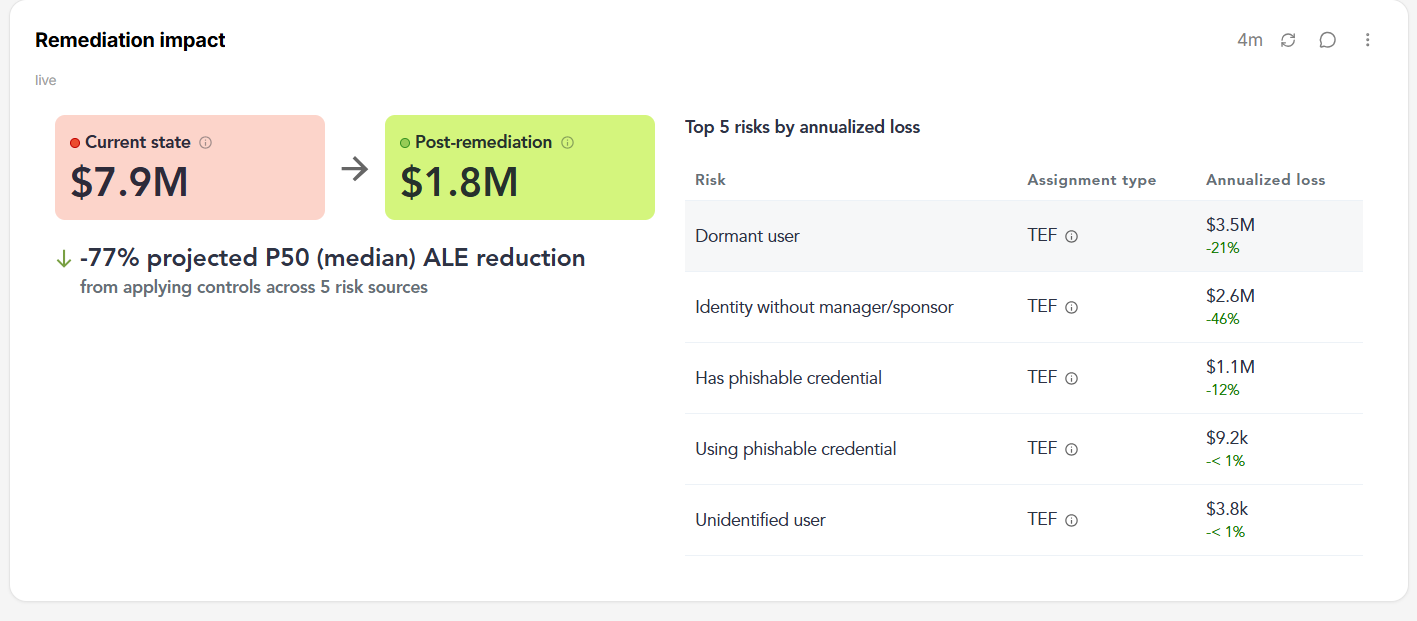Select the Current state $7.9M card
Screen dimensions: 1417x621
click(x=190, y=167)
